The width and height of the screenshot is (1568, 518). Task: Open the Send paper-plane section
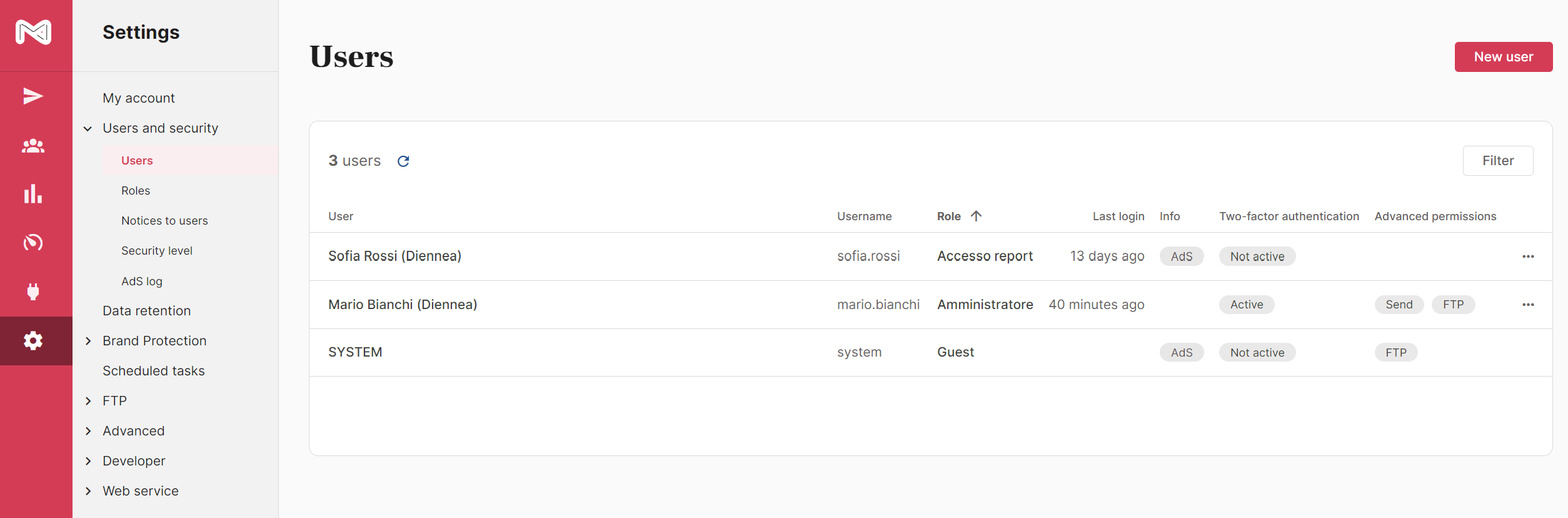point(34,96)
